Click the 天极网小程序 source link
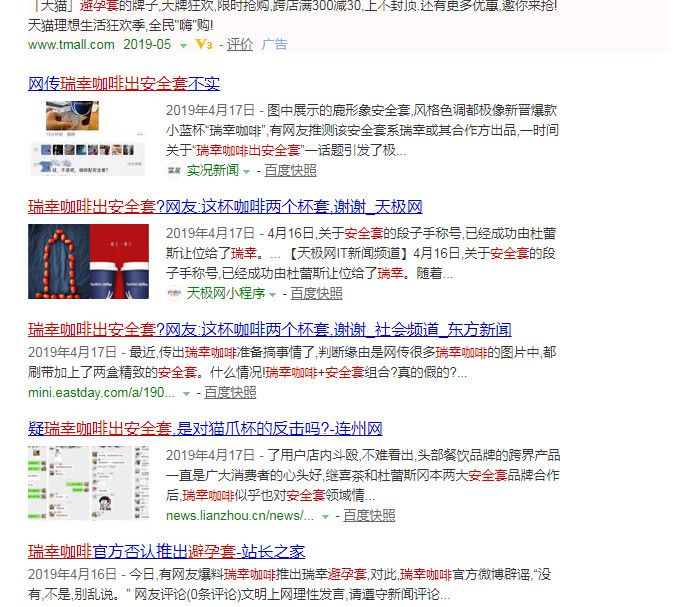Image resolution: width=676 pixels, height=607 pixels. point(225,294)
